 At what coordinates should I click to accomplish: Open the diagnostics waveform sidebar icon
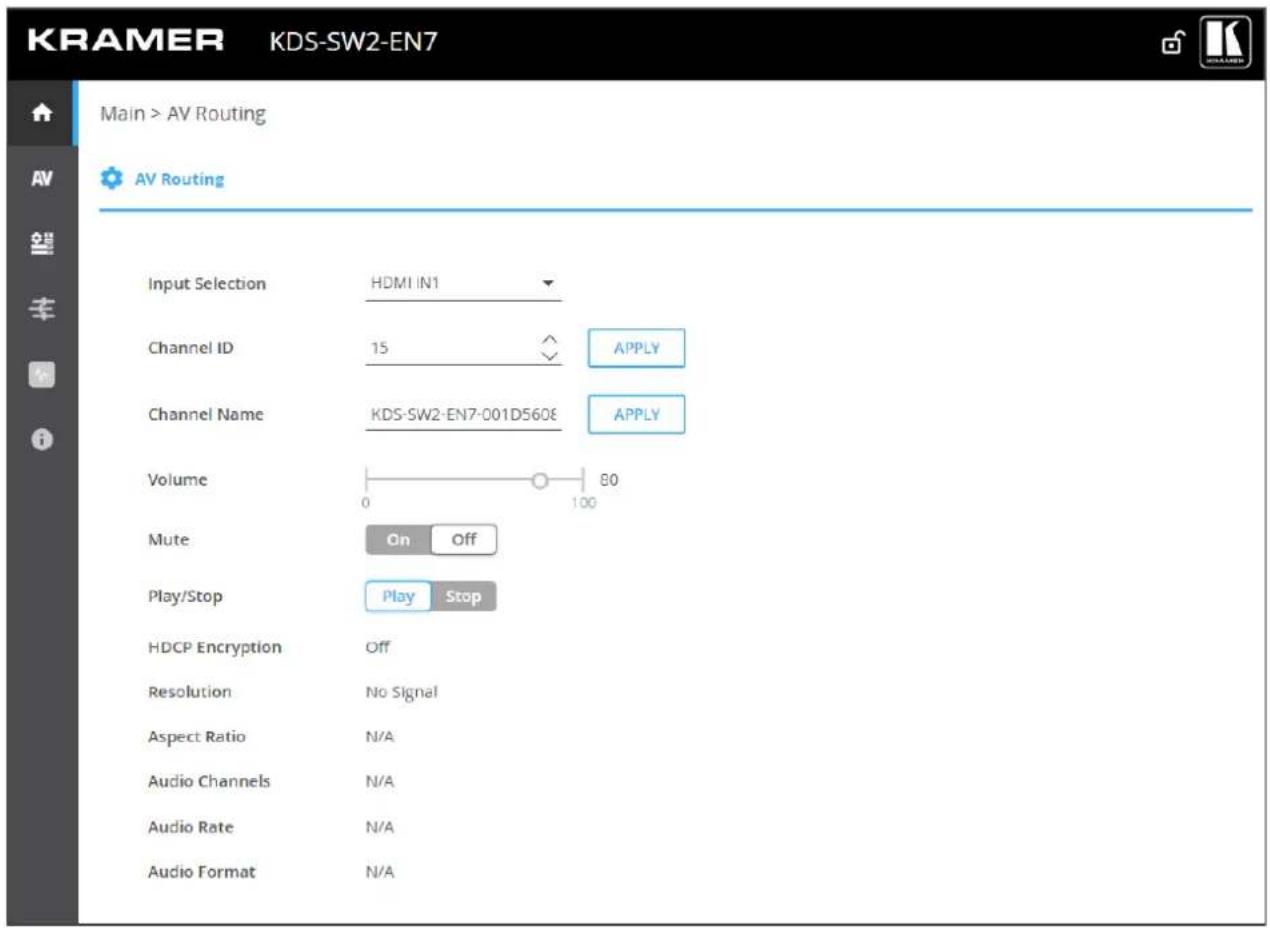[41, 375]
